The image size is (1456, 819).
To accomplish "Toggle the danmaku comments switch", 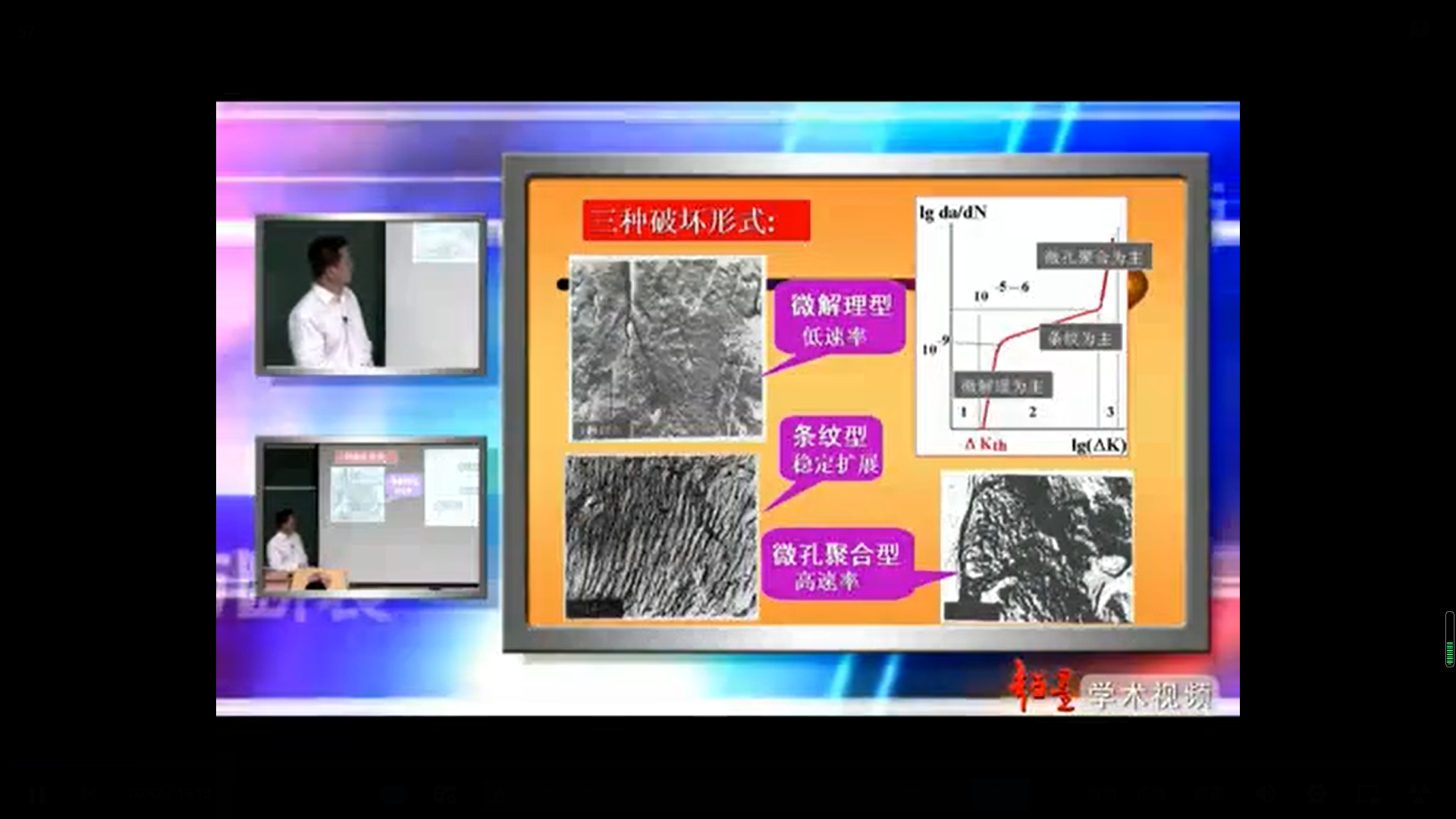I will pos(393,794).
